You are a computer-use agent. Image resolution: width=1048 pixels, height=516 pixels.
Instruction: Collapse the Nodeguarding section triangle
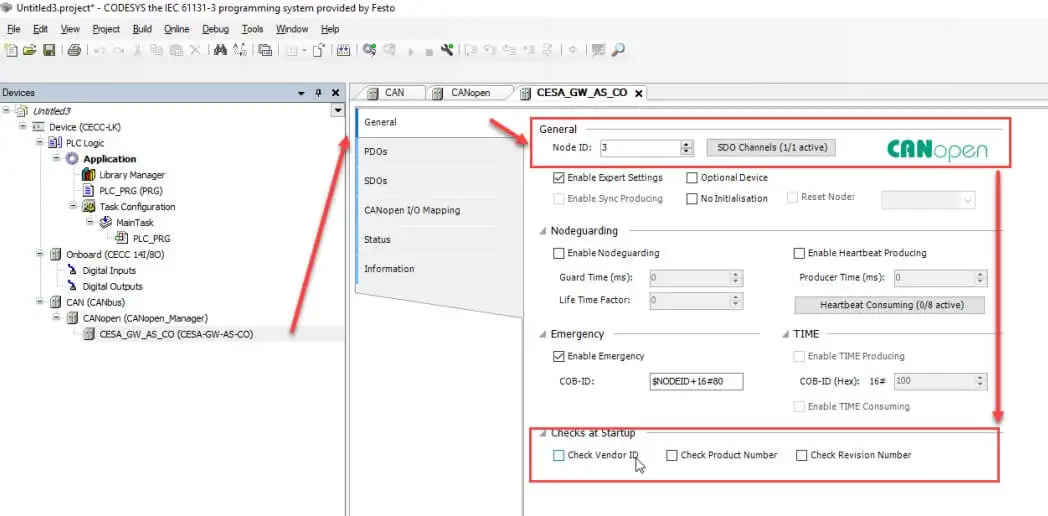tap(542, 231)
